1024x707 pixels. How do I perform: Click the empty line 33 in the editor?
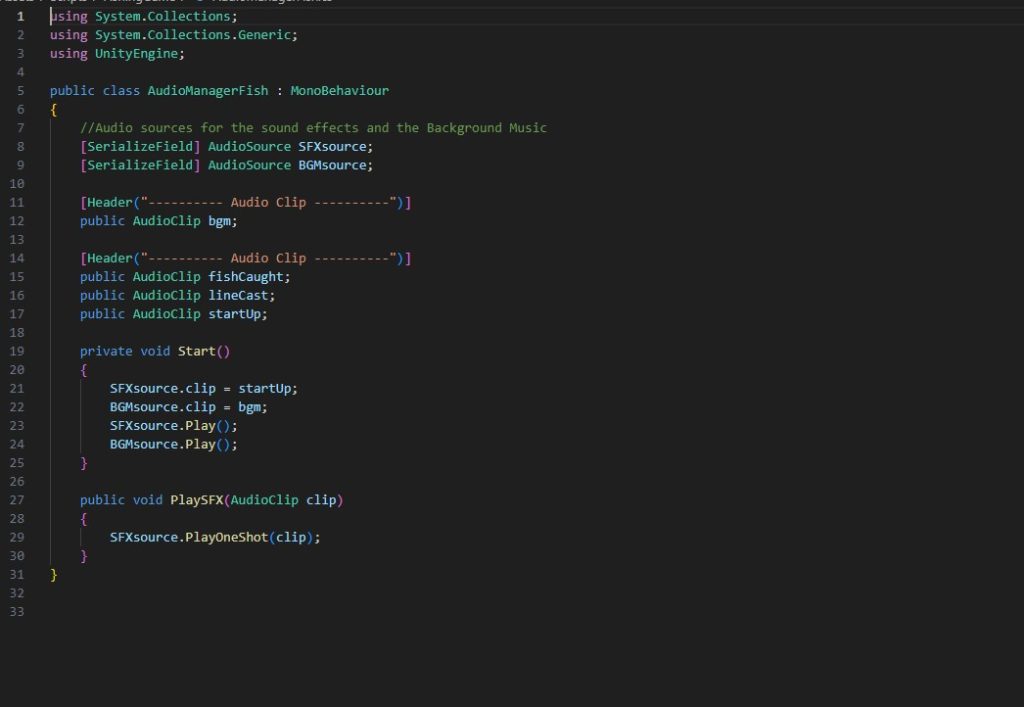pos(300,611)
